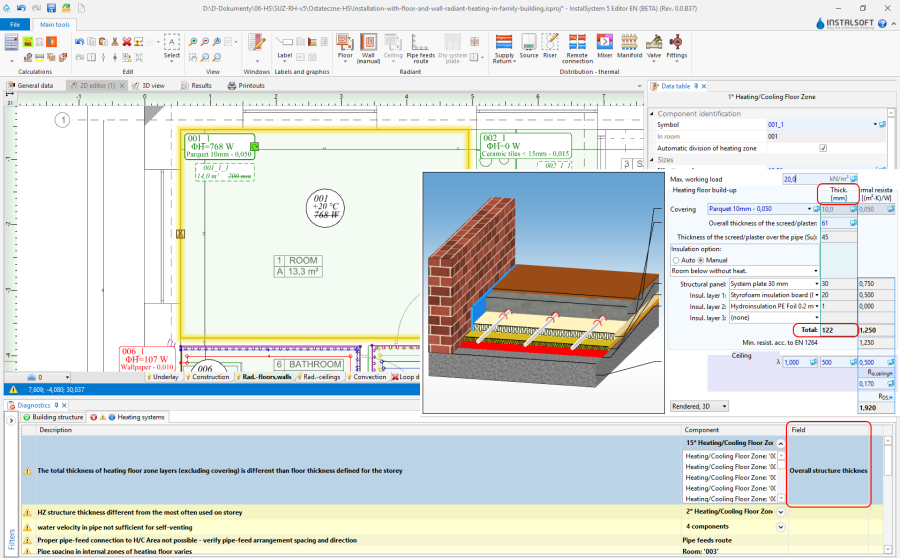Select the Auto insulation option
This screenshot has height=558, width=900.
(x=677, y=259)
